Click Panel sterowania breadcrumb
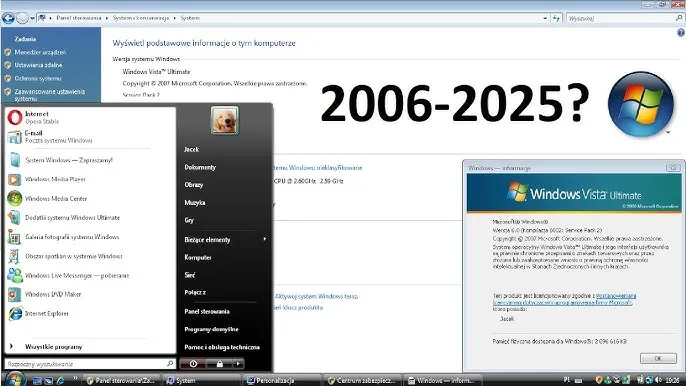686x386 pixels. tap(79, 18)
